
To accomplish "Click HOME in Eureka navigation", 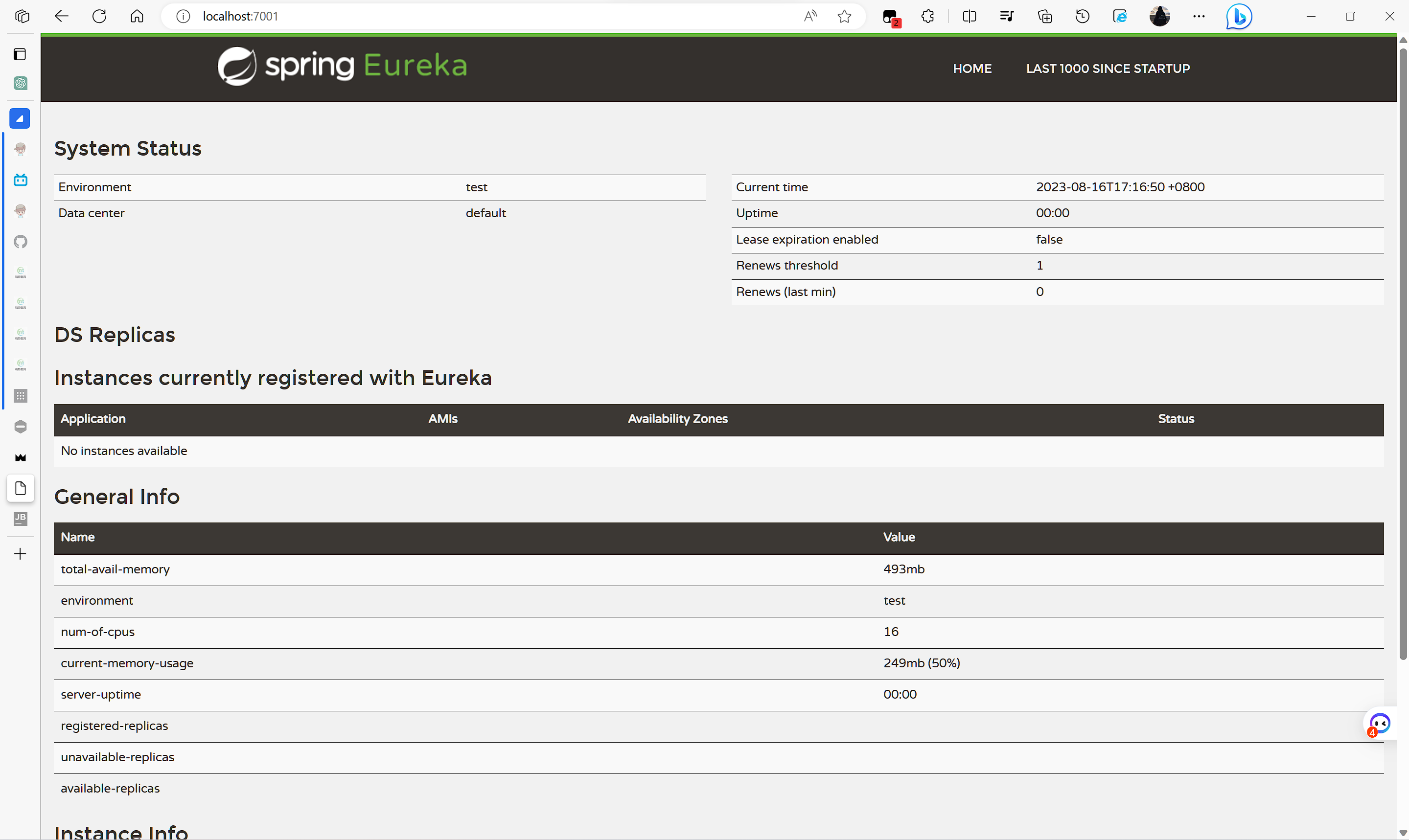I will pos(972,68).
